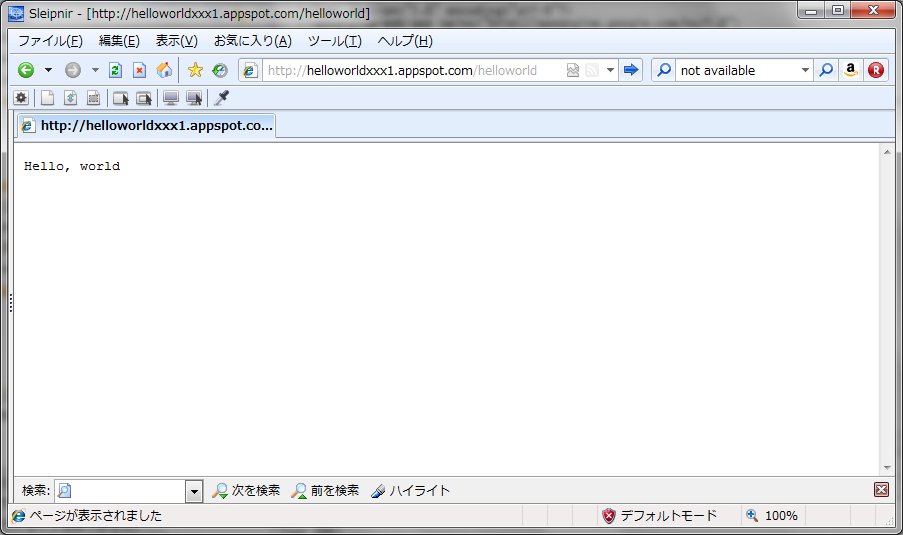This screenshot has width=903, height=535.
Task: Click the RSS feed icon in address bar
Action: point(591,70)
